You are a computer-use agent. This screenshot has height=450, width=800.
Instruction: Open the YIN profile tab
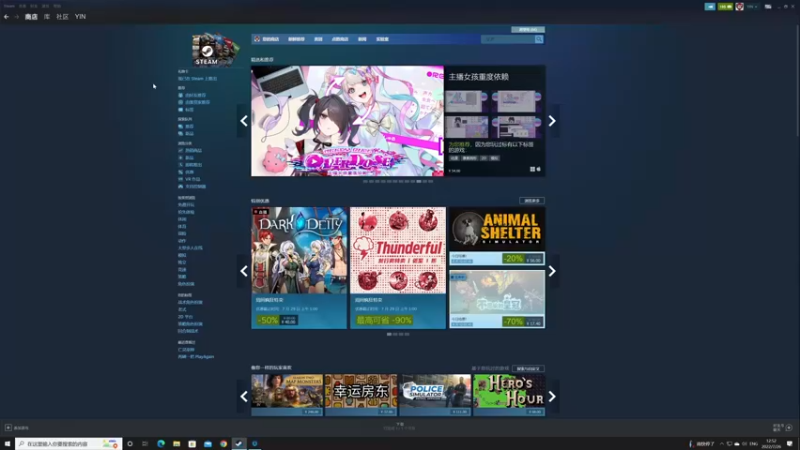click(80, 17)
